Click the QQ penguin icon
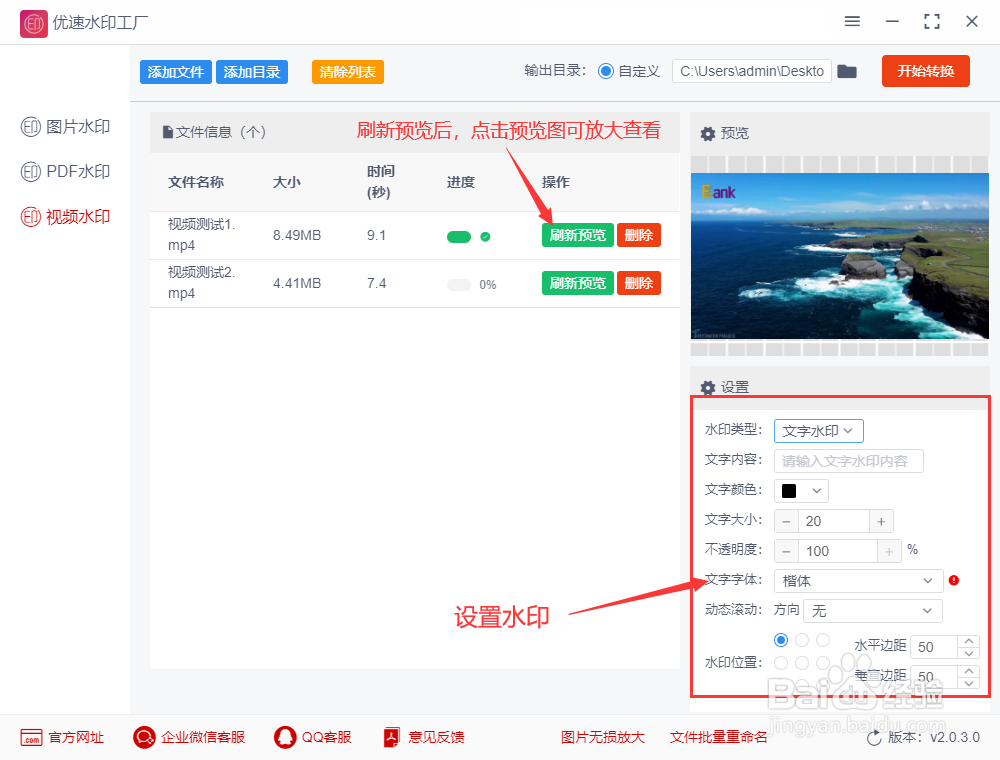The image size is (1000, 760). [285, 738]
